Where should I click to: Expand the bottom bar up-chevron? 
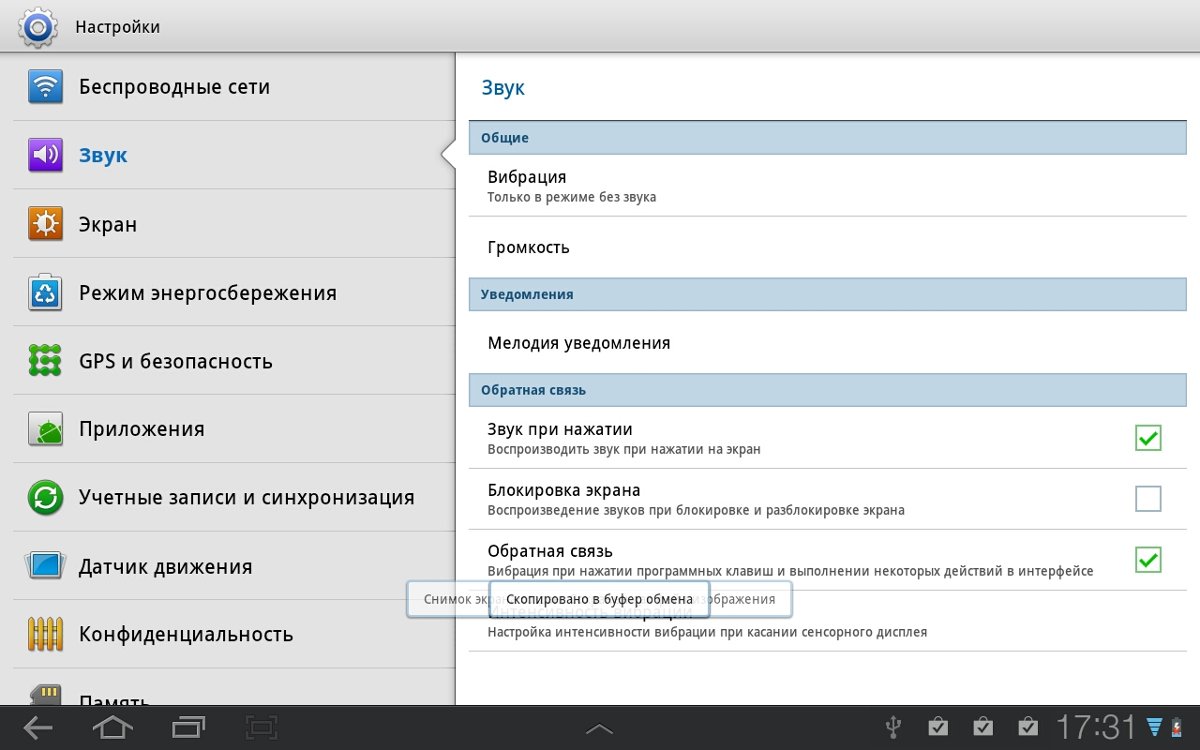coord(599,729)
